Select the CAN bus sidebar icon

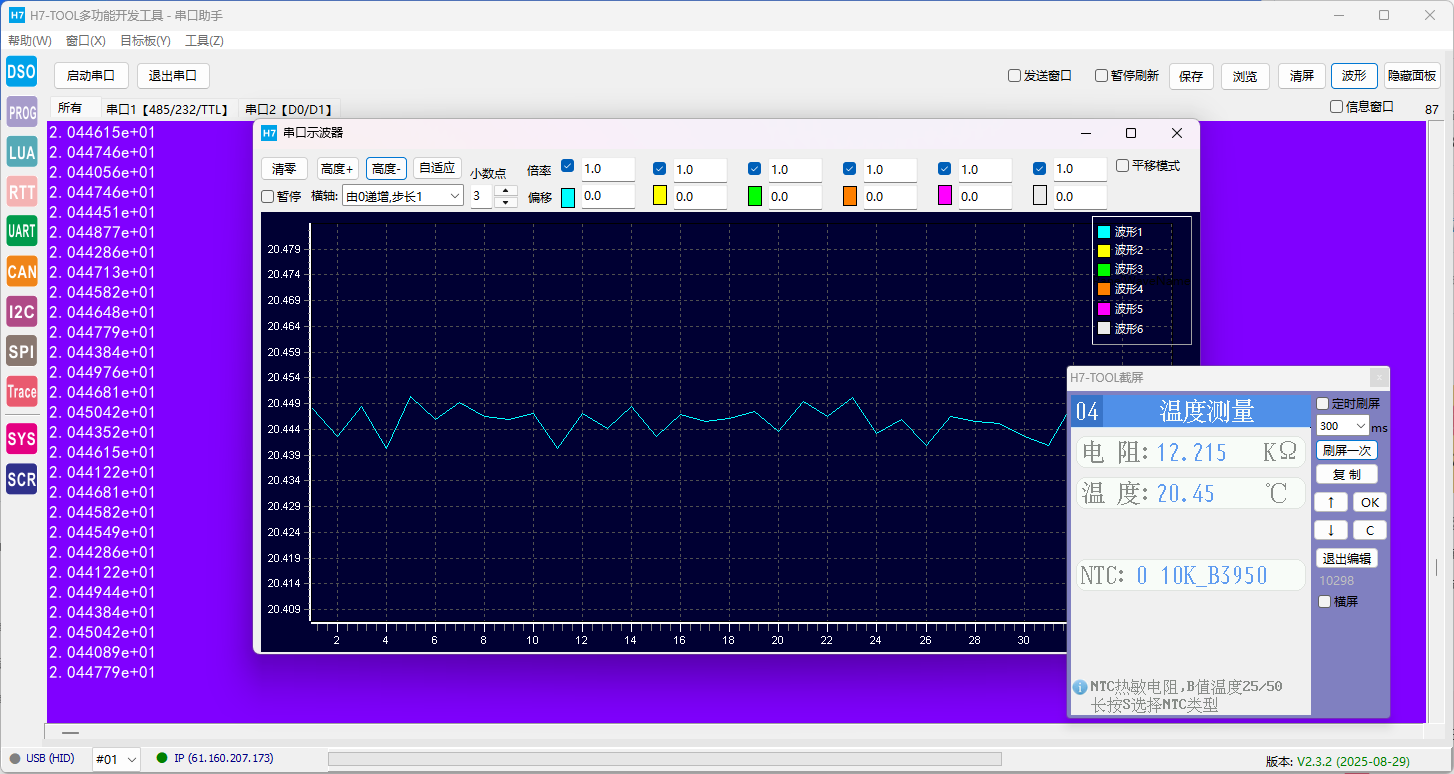click(22, 271)
